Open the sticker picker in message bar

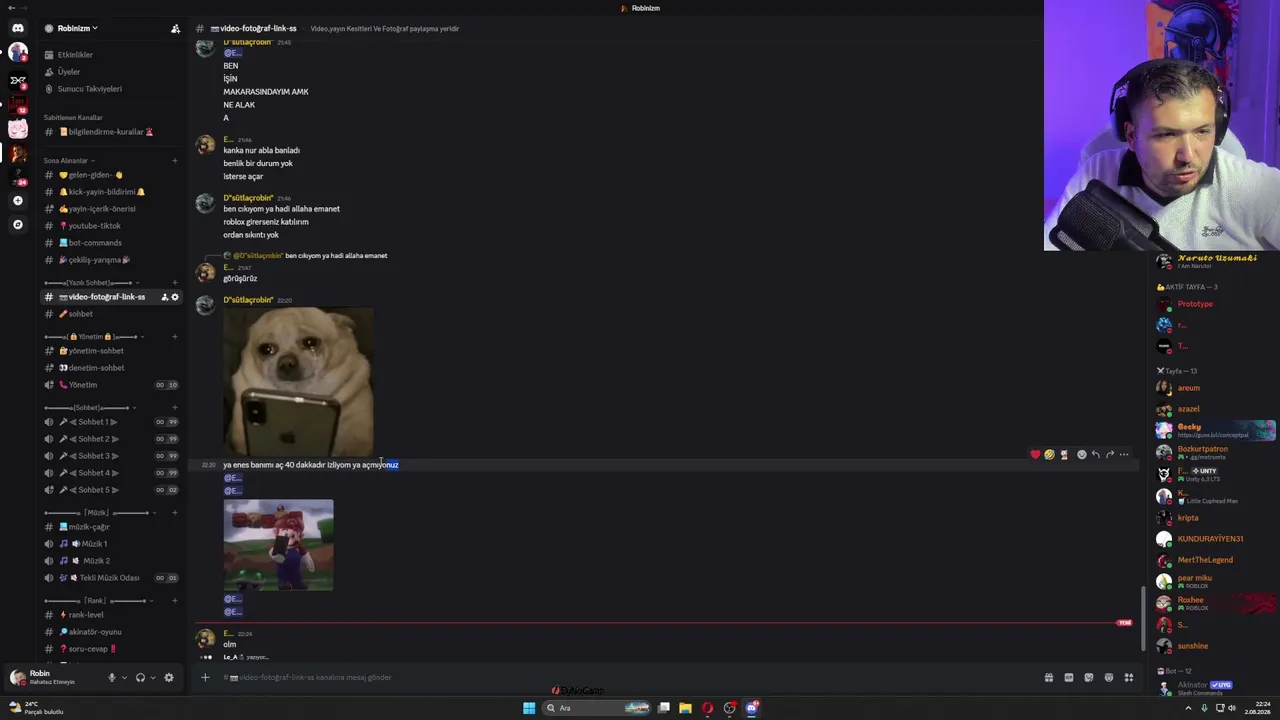click(1089, 677)
